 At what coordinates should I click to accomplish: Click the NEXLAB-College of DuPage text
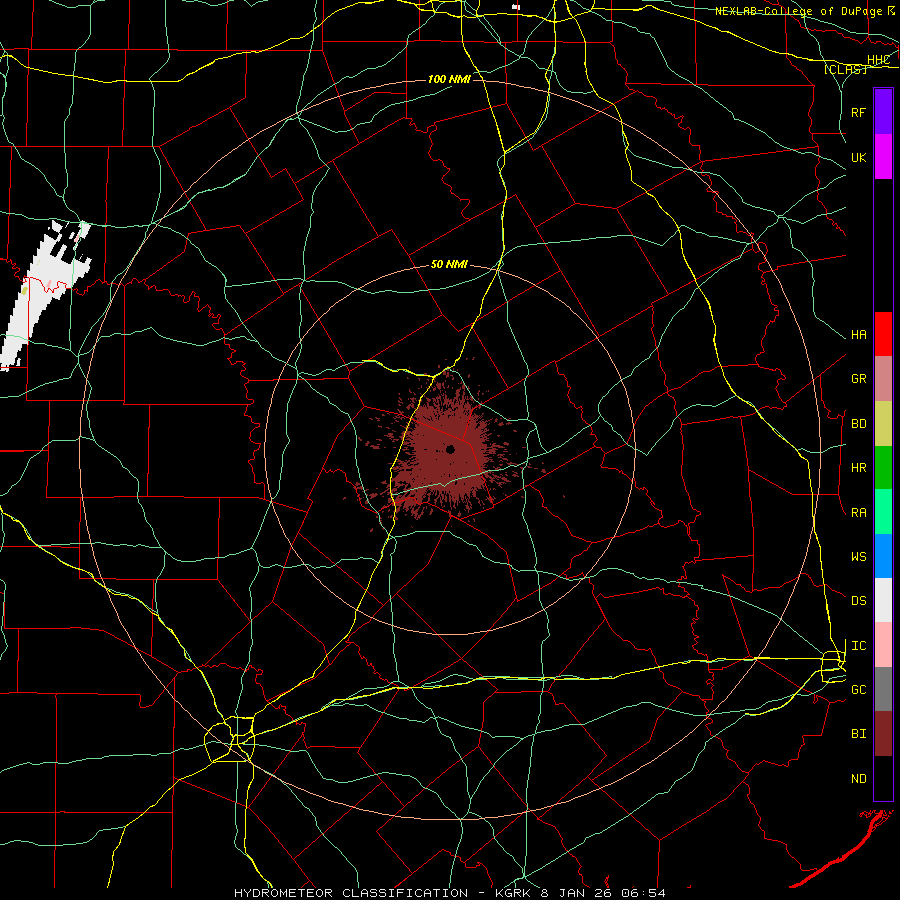pyautogui.click(x=798, y=11)
